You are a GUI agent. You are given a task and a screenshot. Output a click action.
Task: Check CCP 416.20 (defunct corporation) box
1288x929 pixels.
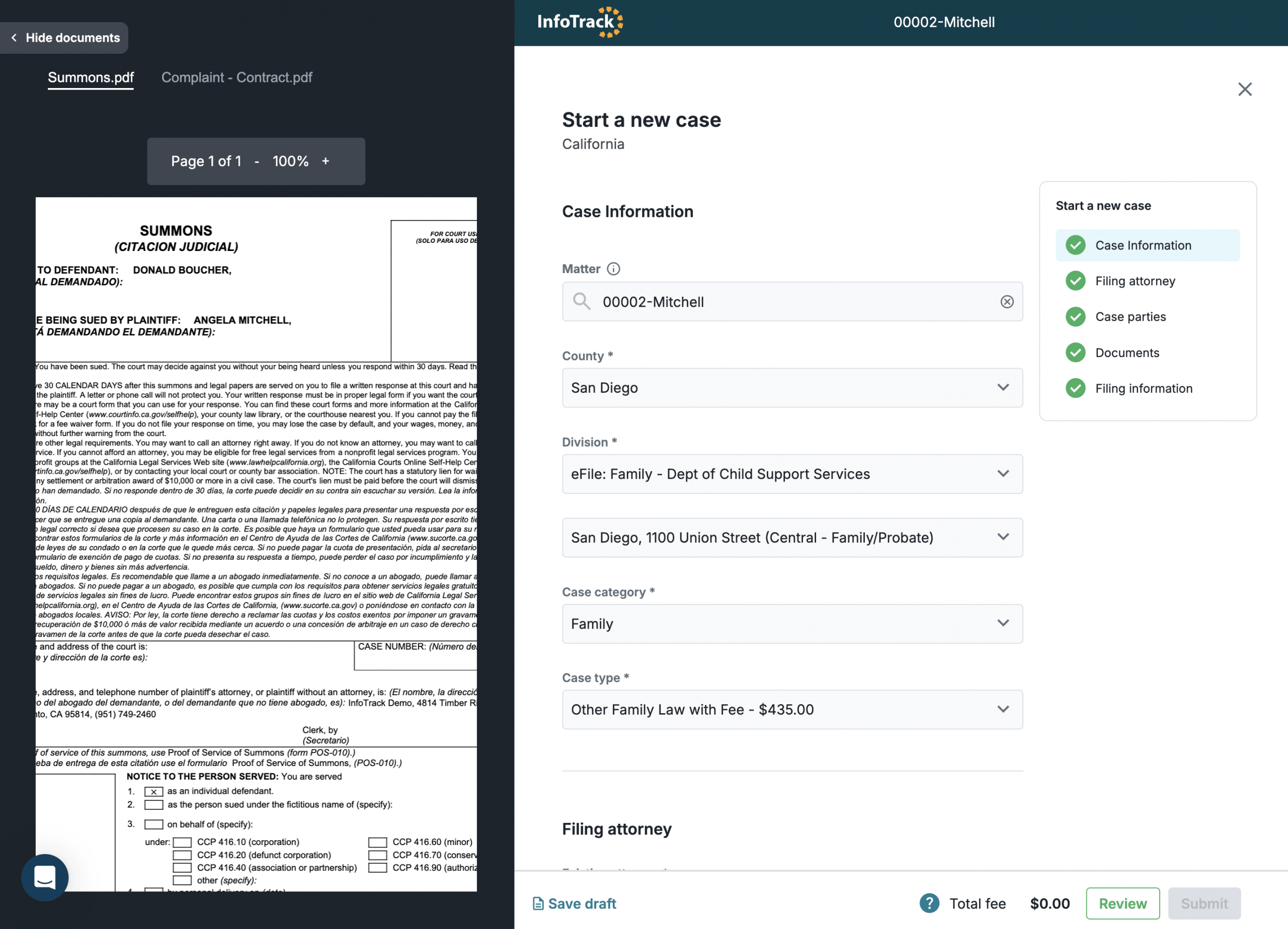coord(182,855)
